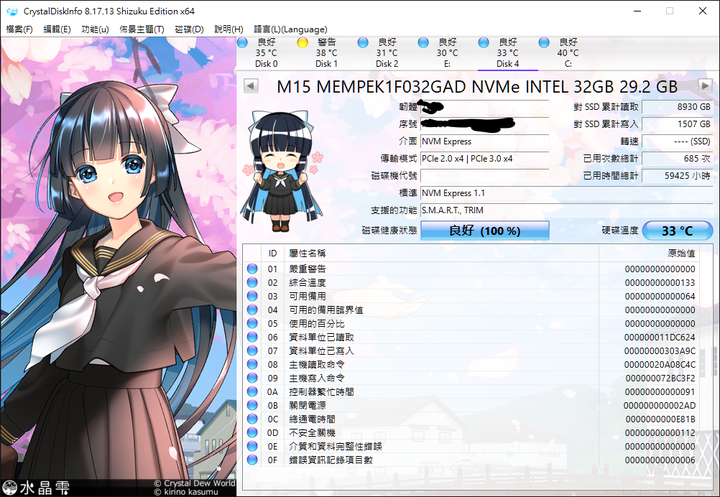The image size is (720, 497).
Task: Click status orb of attribute 06
Action: coord(252,337)
